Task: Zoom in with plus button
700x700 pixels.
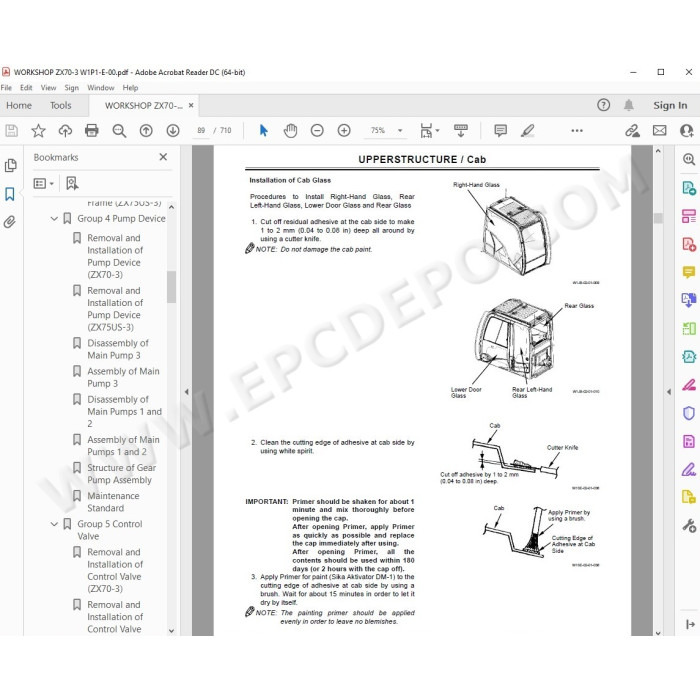Action: click(344, 130)
